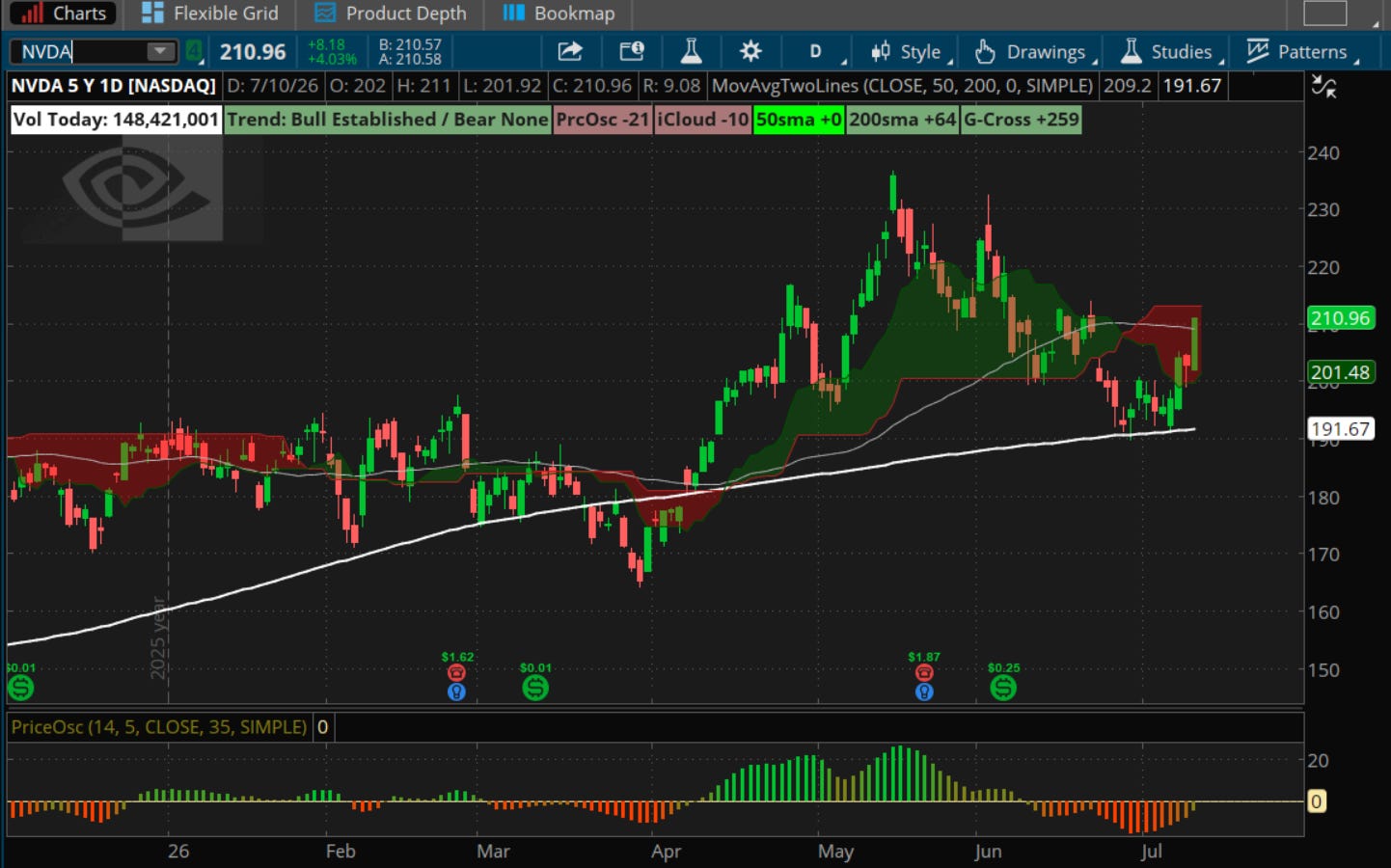Click the arrows icon at the header row's right end
This screenshot has height=868, width=1391.
1324,87
